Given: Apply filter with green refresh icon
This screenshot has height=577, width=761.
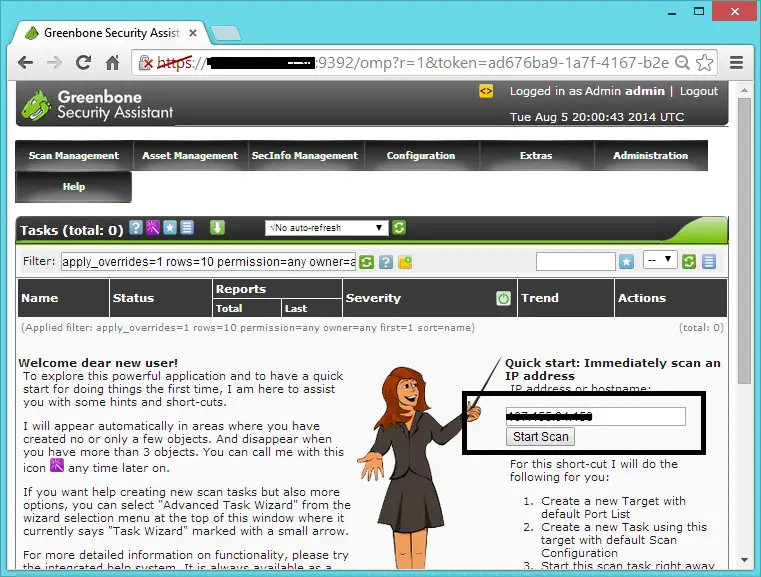Looking at the screenshot, I should (366, 262).
